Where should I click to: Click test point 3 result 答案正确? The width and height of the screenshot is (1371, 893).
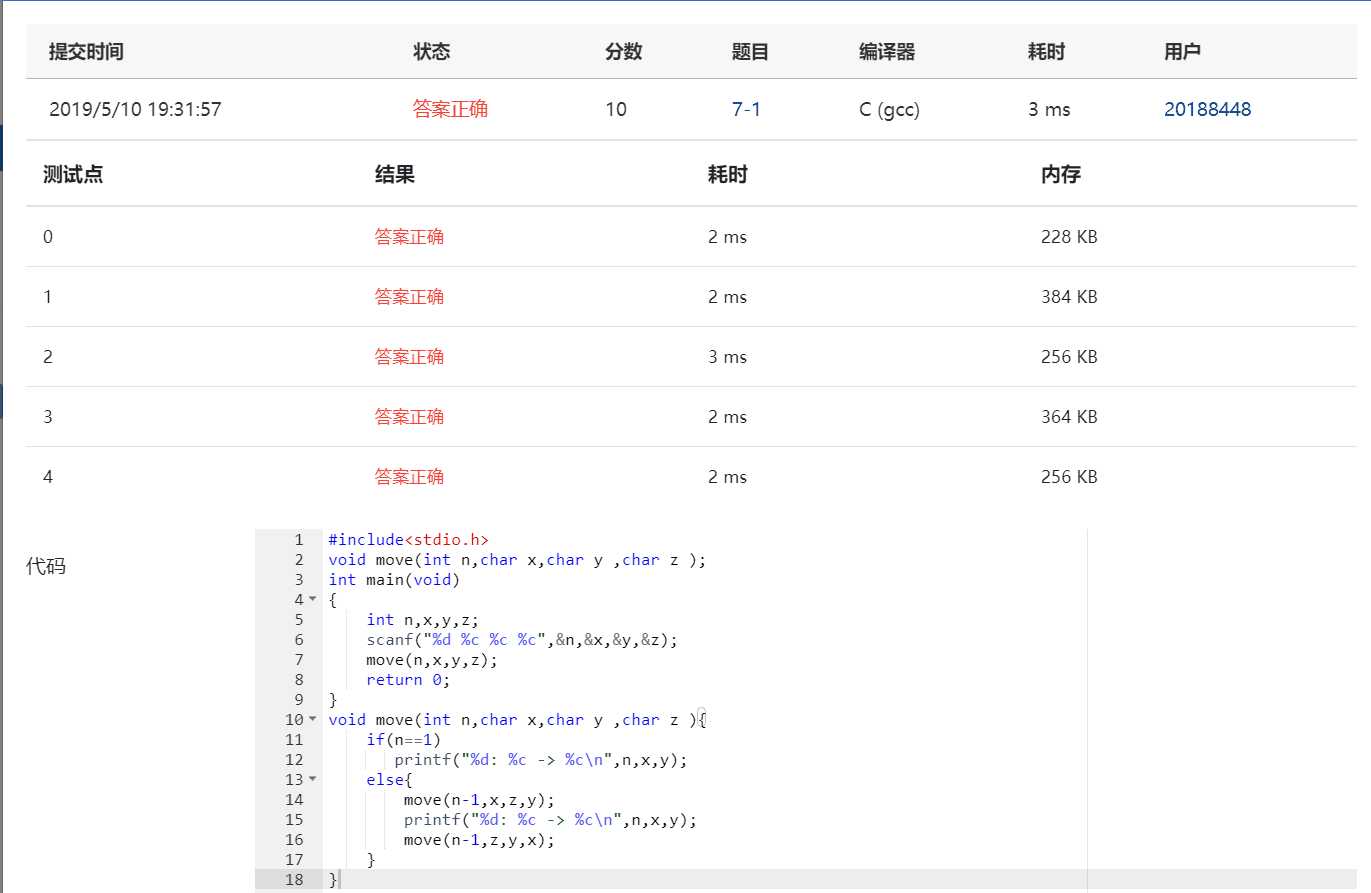[x=409, y=417]
